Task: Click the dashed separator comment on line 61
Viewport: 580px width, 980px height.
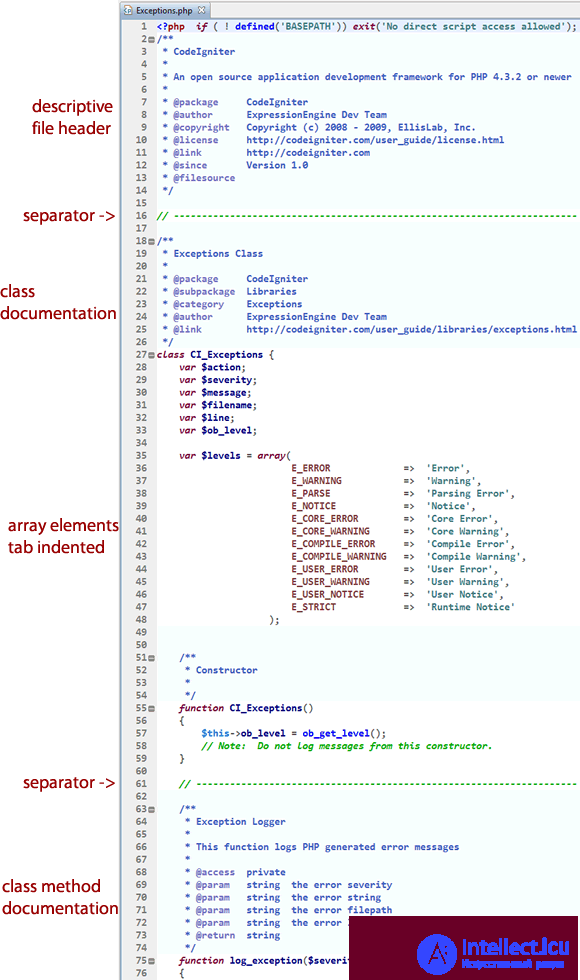Action: tap(378, 784)
